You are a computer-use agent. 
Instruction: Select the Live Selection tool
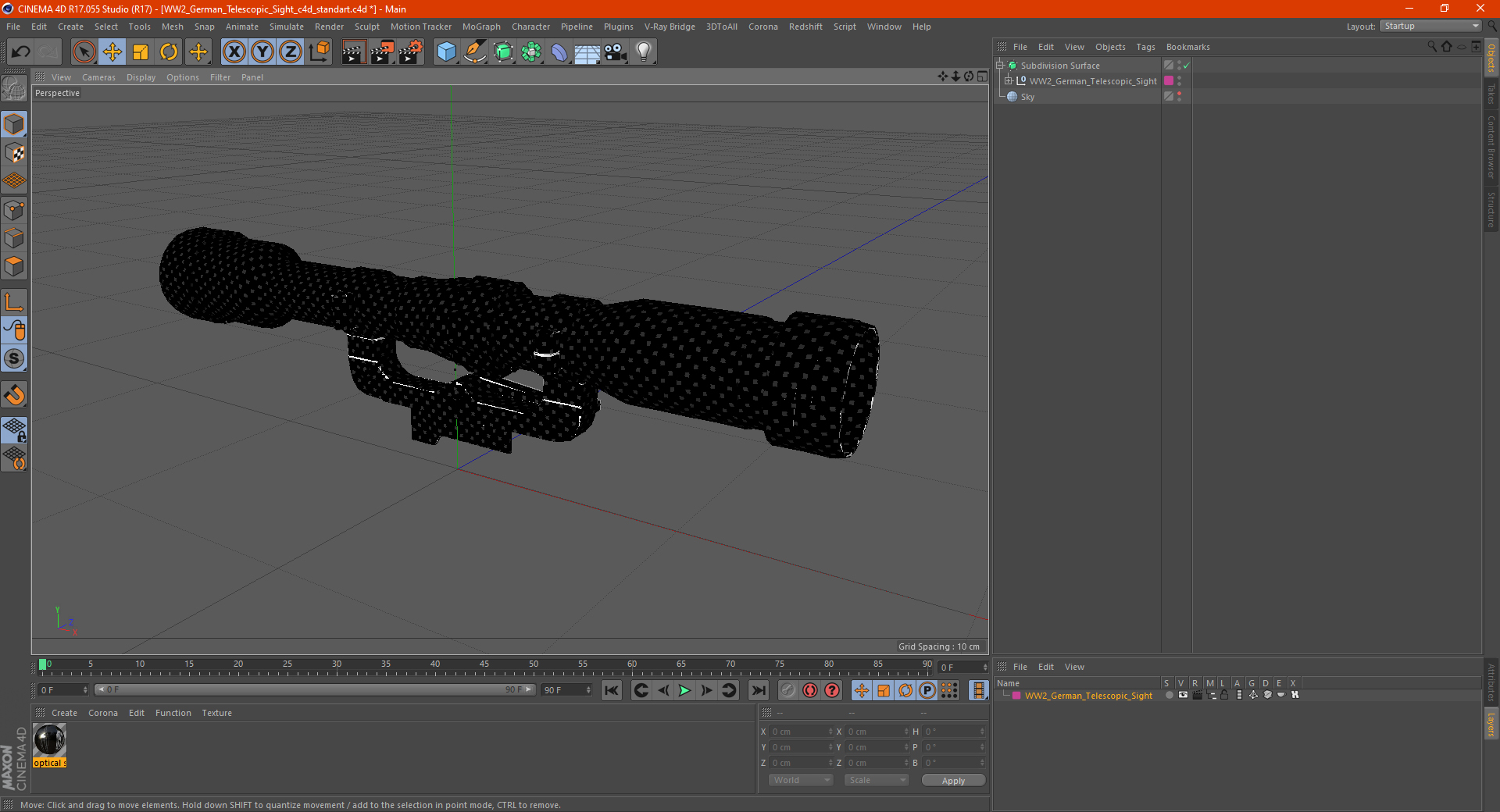[84, 52]
